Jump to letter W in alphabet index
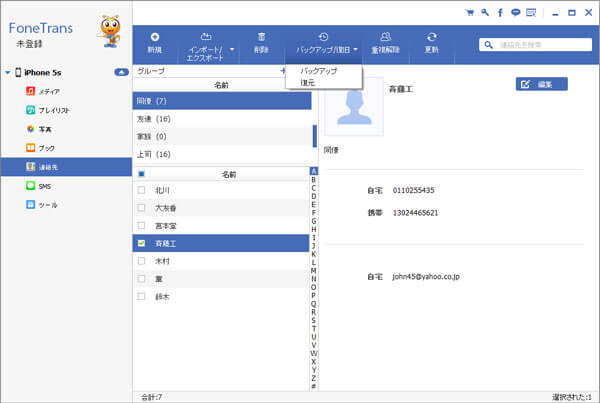 (313, 353)
